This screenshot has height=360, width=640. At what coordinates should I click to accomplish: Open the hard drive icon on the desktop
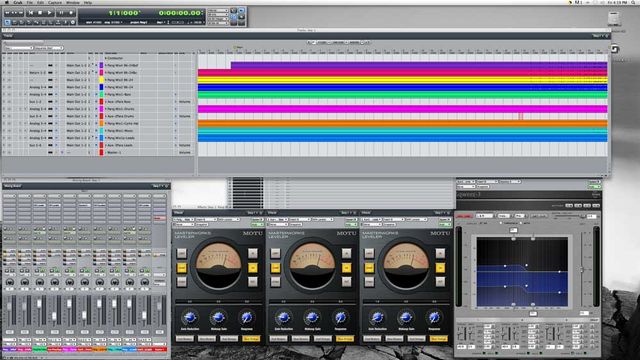point(613,19)
